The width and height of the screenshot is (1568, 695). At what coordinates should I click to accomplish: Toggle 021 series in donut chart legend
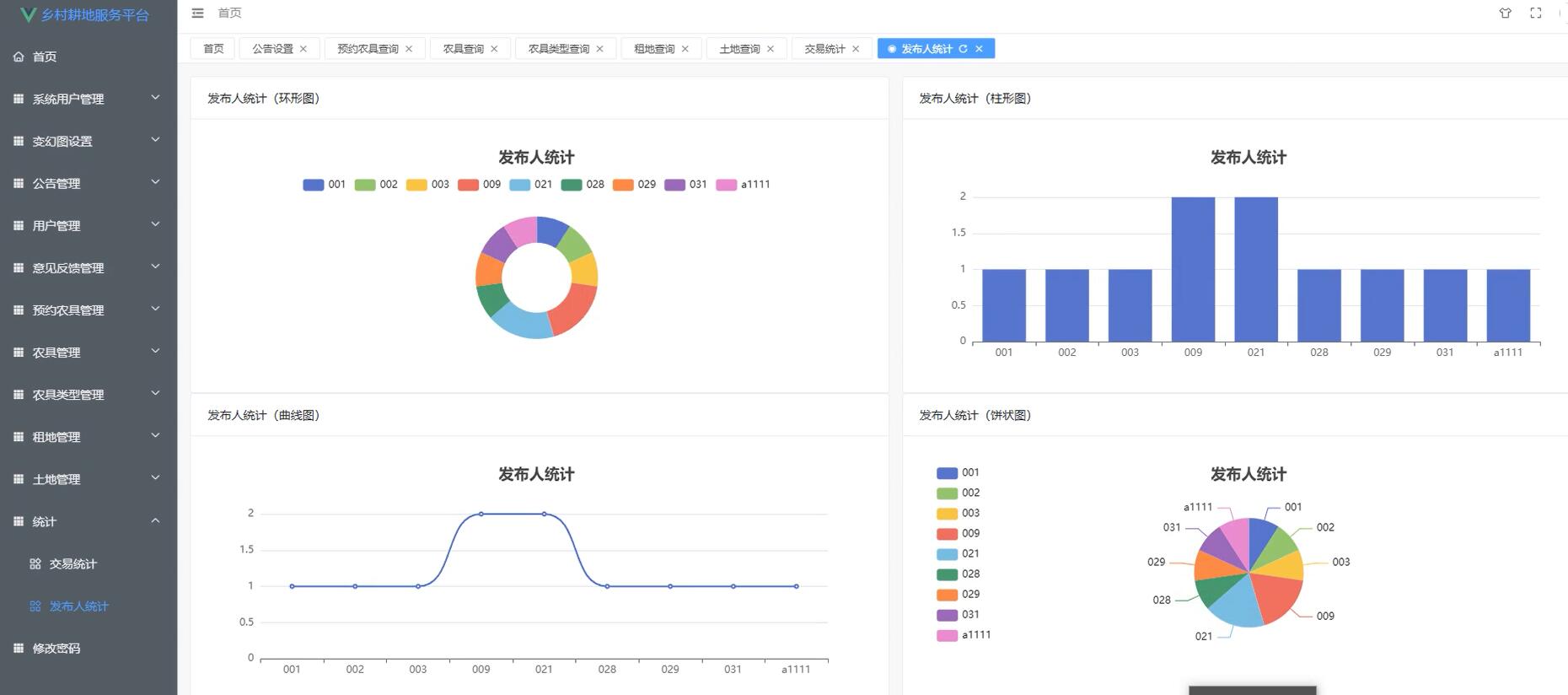(530, 185)
